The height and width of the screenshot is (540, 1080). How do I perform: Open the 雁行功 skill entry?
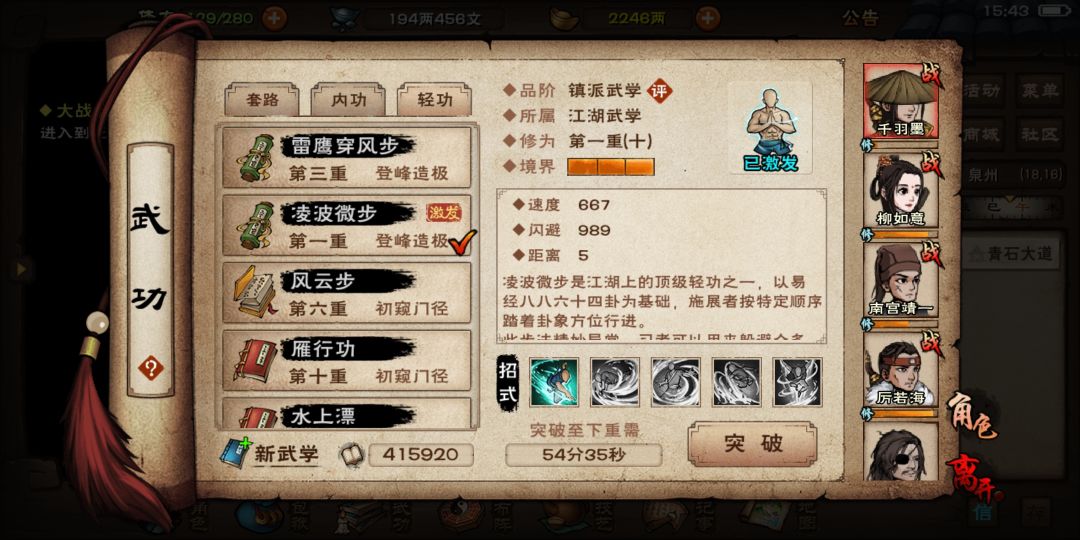[346, 360]
